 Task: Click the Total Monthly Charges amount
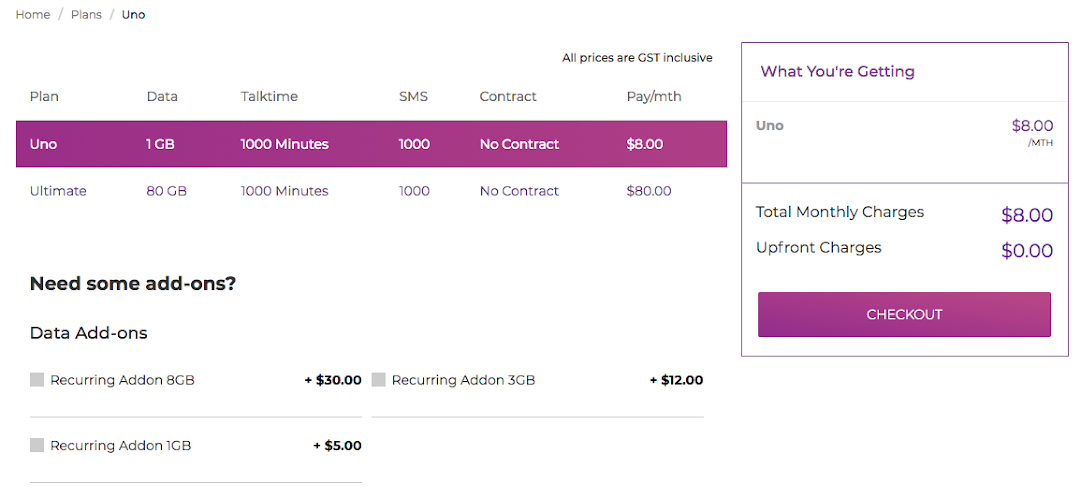1027,215
